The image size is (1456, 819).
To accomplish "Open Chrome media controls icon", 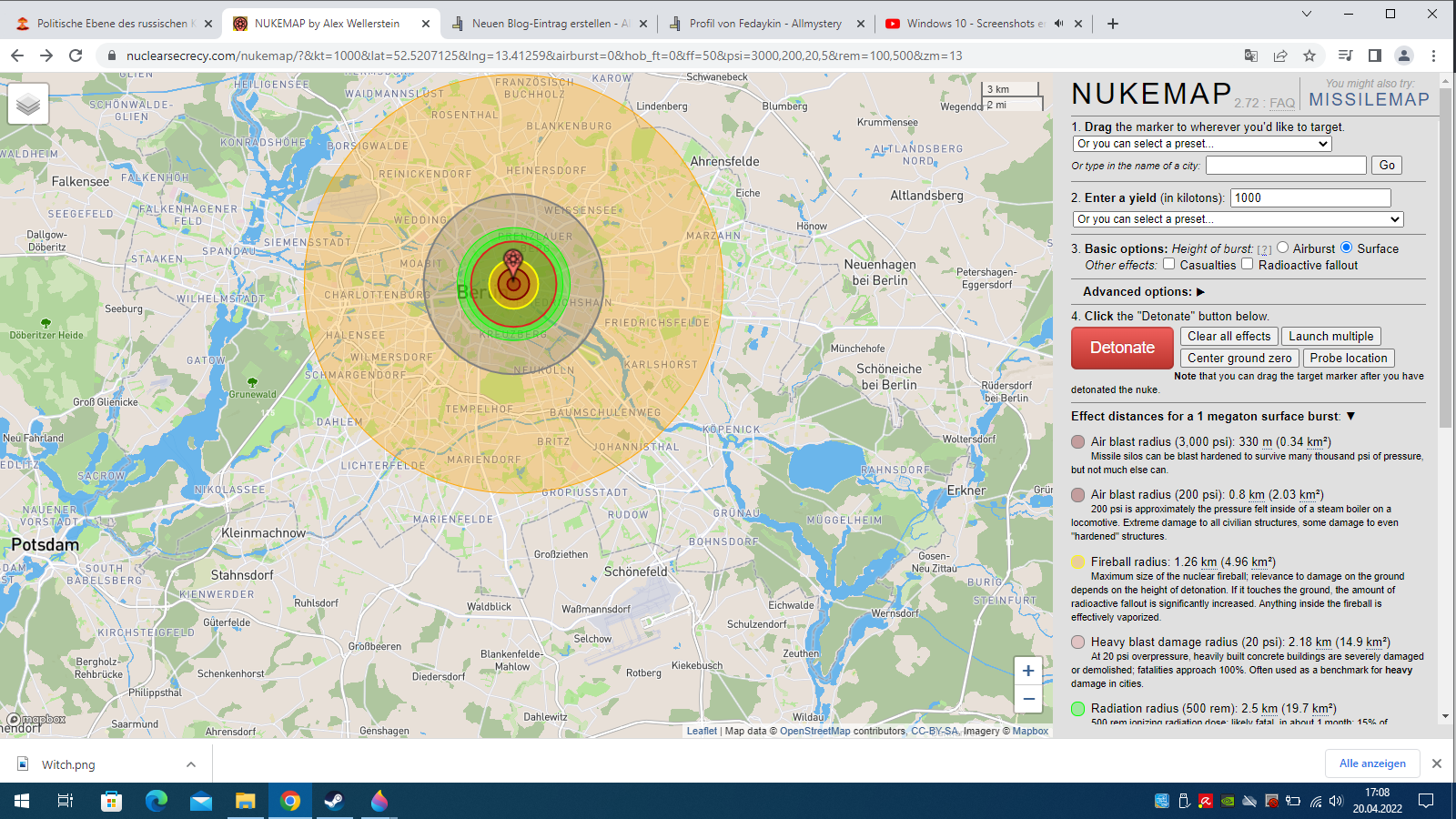I will [x=1346, y=56].
